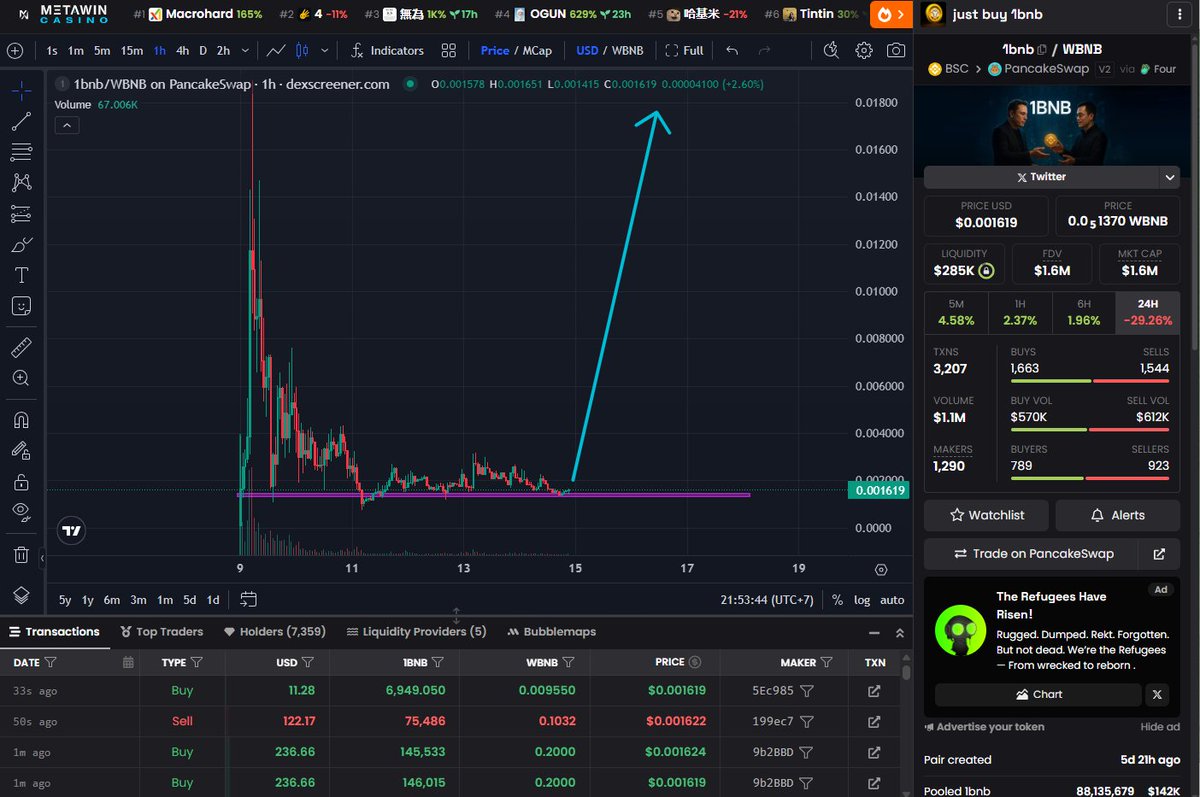Viewport: 1200px width, 797px height.
Task: Select the crosshair cursor tool
Action: tap(21, 91)
